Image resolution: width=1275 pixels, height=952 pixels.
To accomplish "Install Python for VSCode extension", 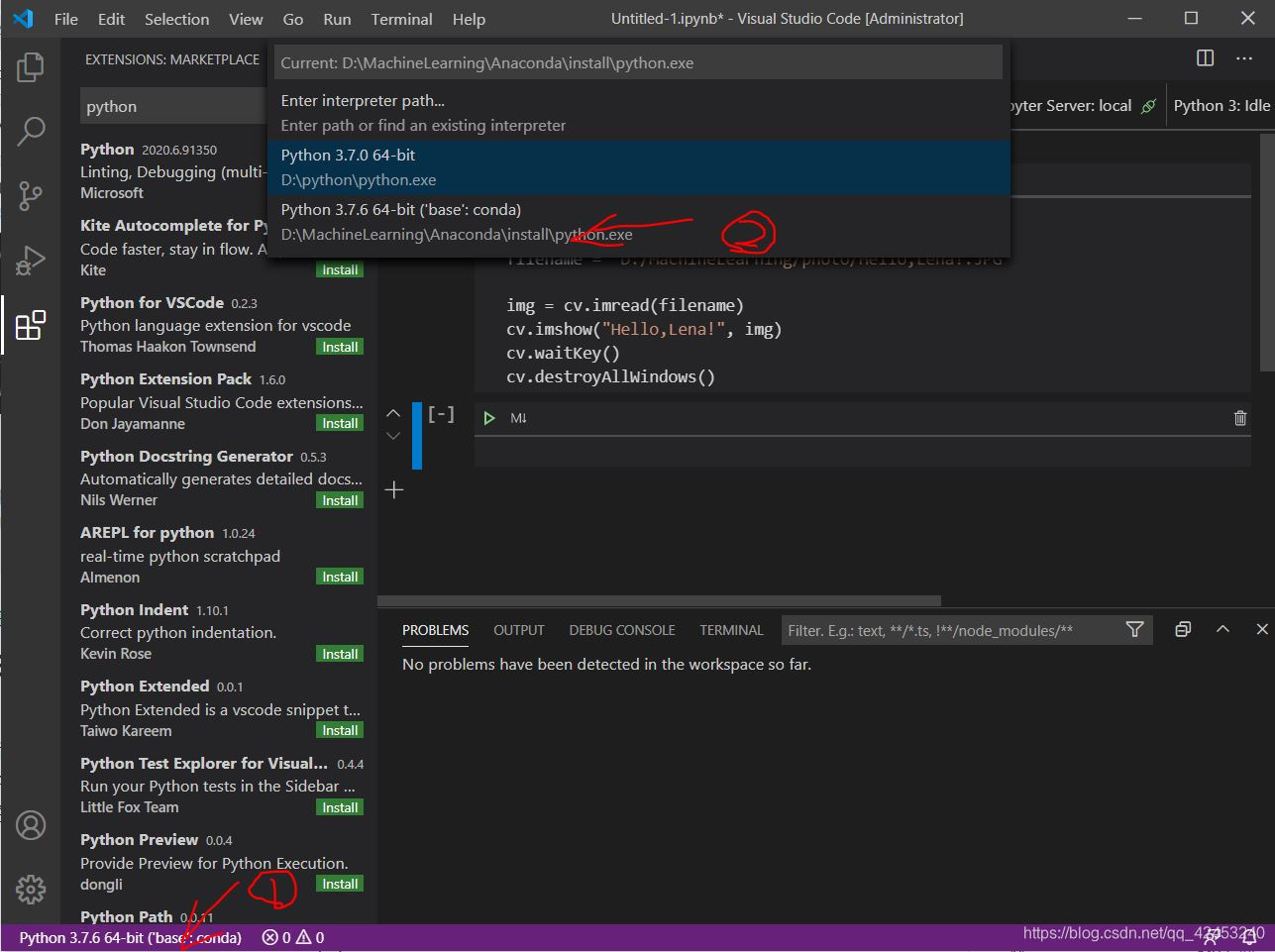I will point(340,347).
